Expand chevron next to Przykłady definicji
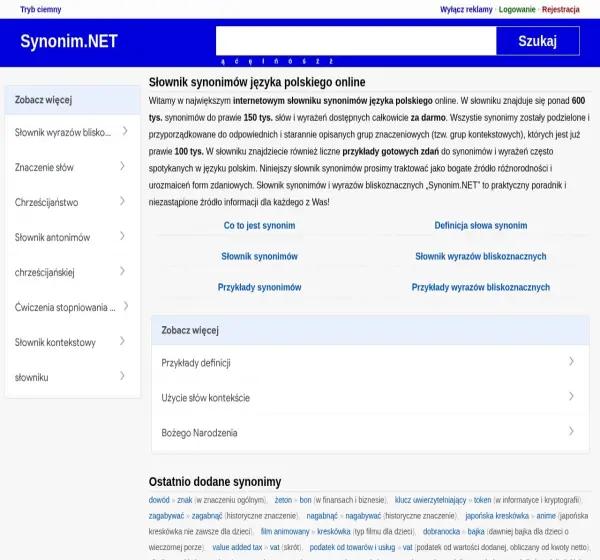Image resolution: width=600 pixels, height=560 pixels. [571, 361]
